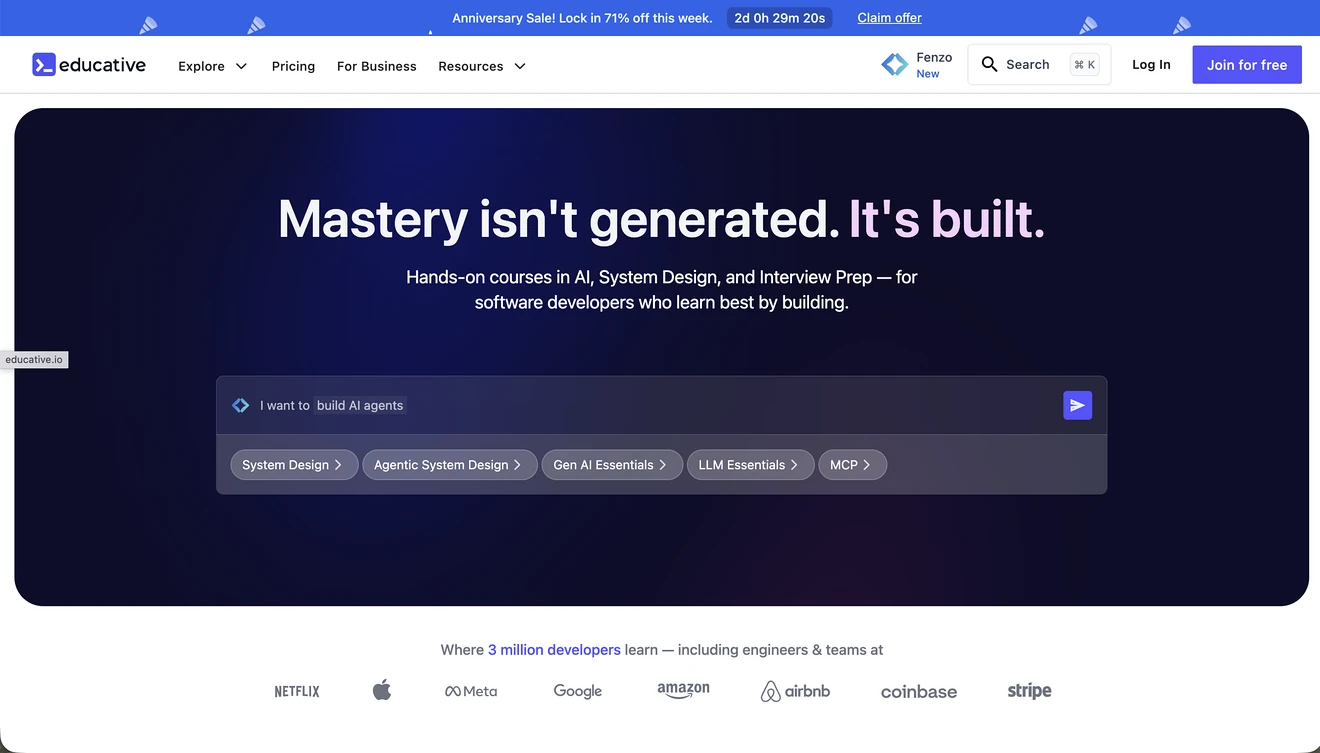Viewport: 1320px width, 753px height.
Task: Open the For Business page
Action: 377,66
